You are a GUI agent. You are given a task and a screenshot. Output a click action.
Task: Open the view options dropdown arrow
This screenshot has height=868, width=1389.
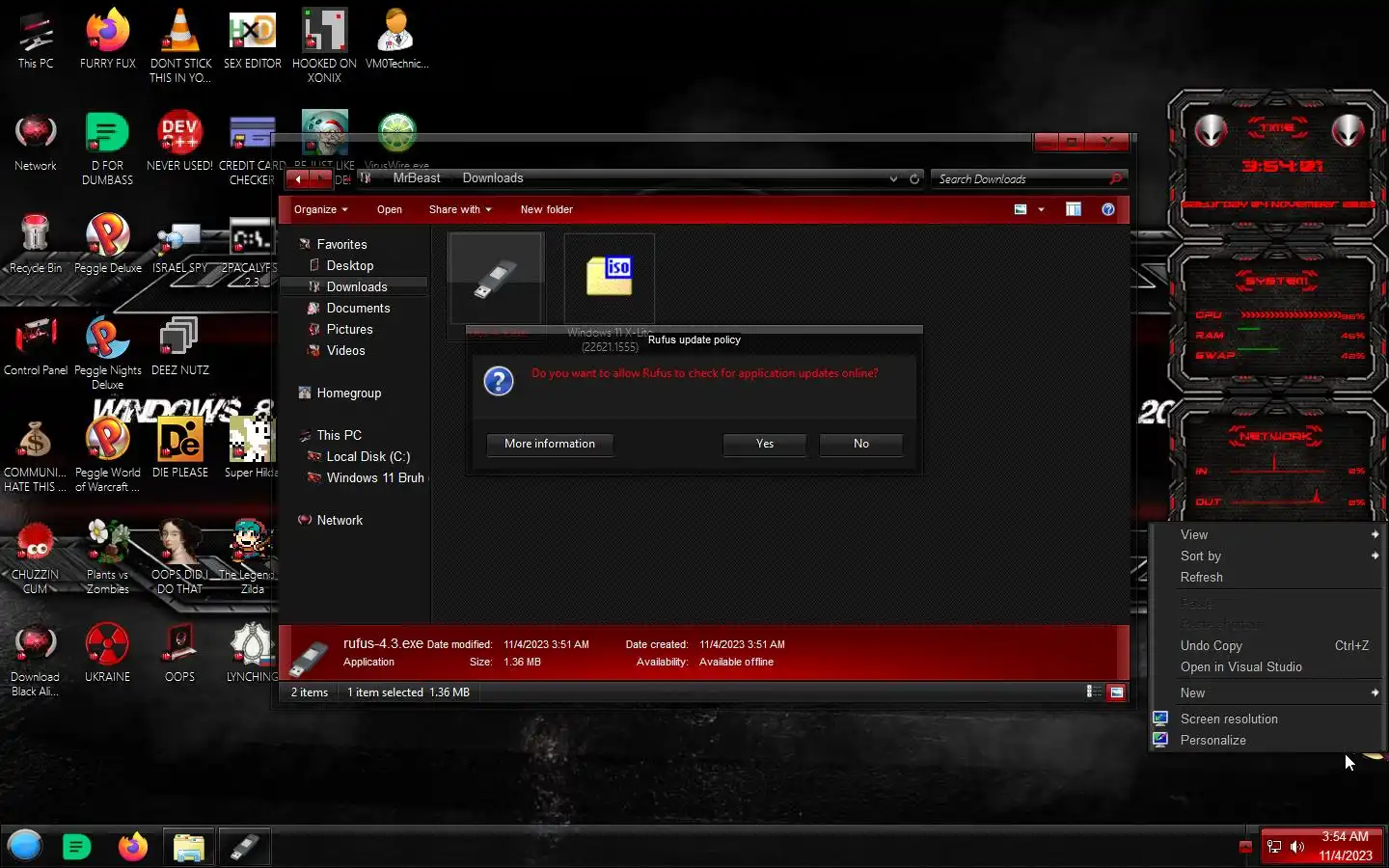point(1041,209)
